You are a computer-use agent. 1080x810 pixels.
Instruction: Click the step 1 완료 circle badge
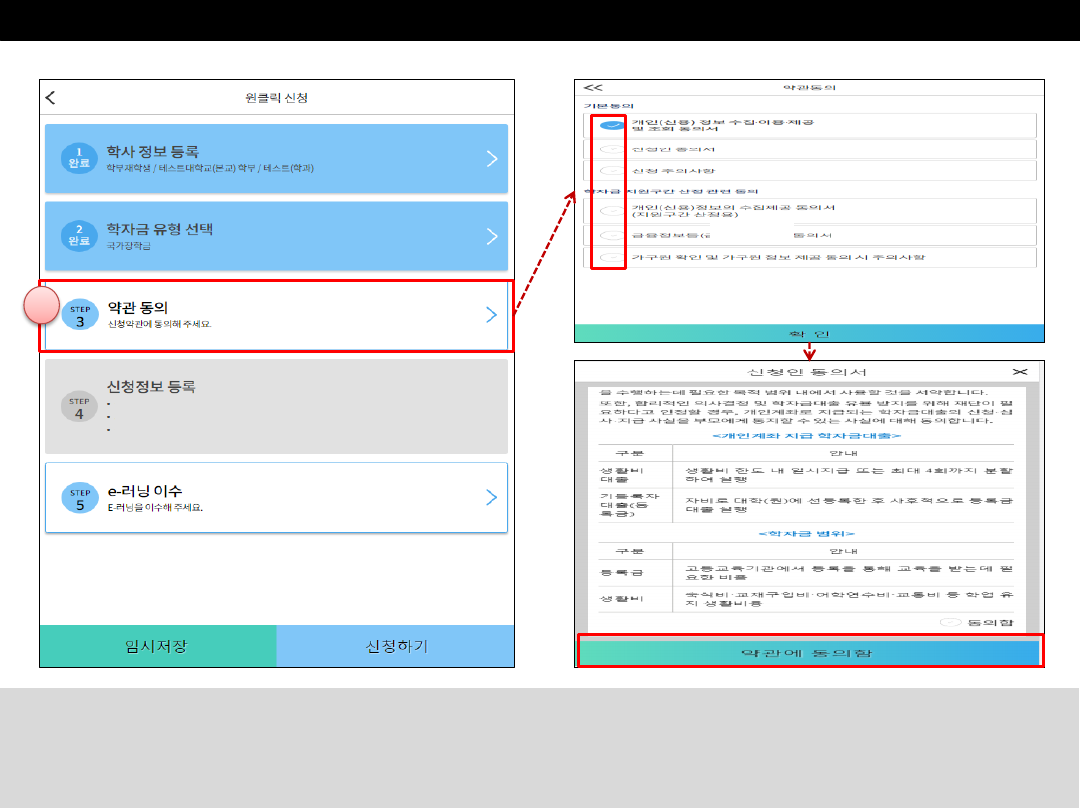tap(79, 158)
